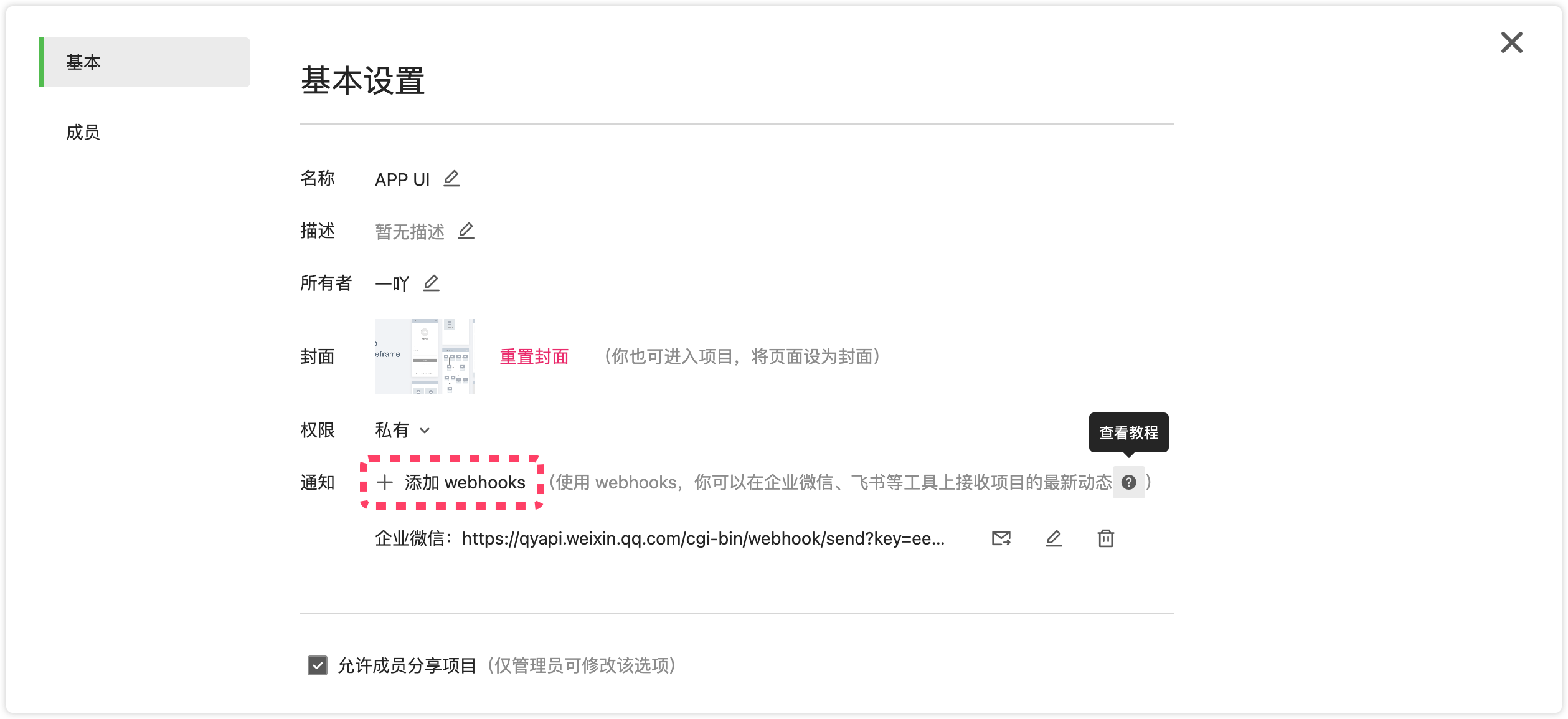Edit the 企业微信 webhook entry
1568x719 pixels.
click(1054, 538)
